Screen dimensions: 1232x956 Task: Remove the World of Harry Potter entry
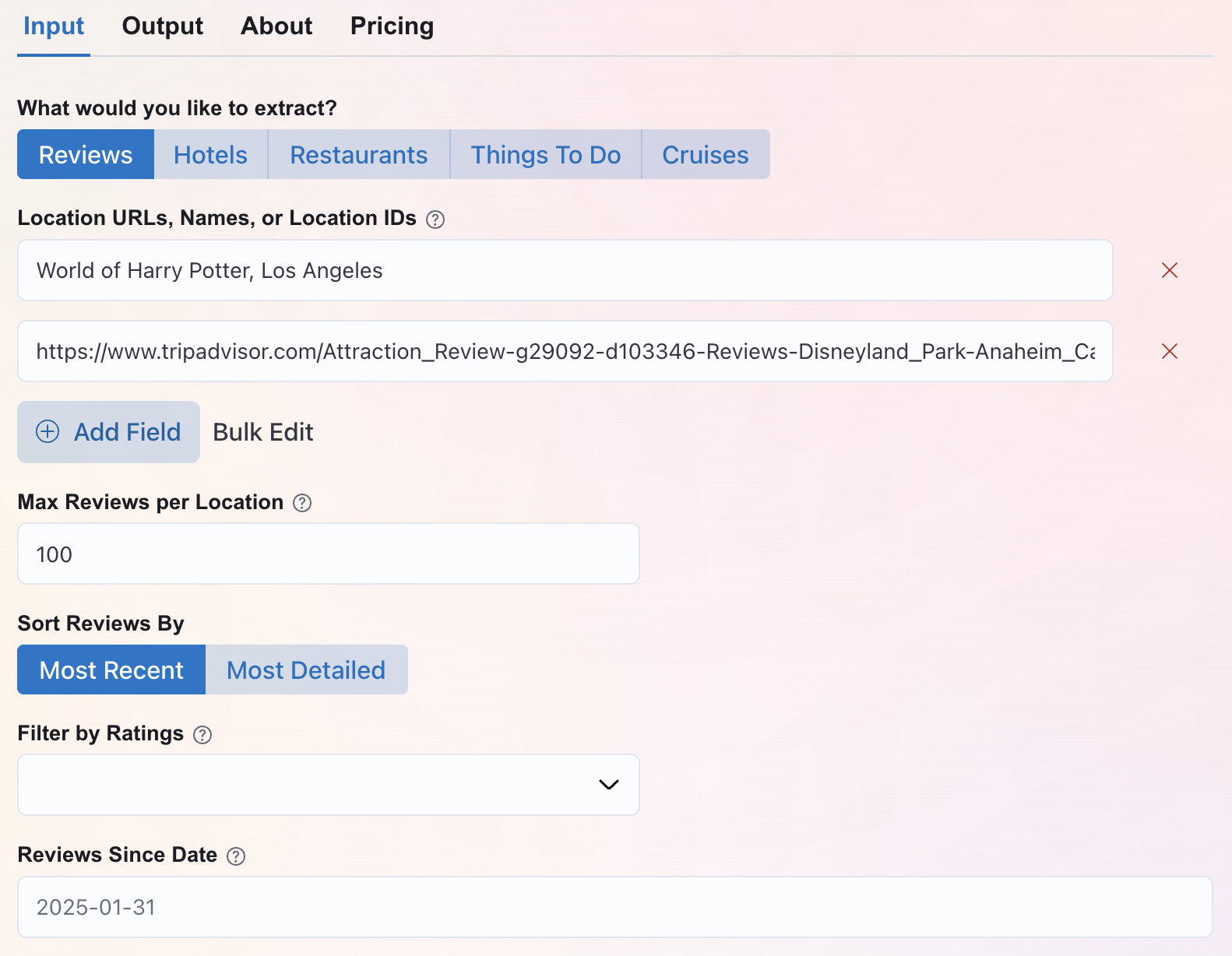tap(1169, 270)
